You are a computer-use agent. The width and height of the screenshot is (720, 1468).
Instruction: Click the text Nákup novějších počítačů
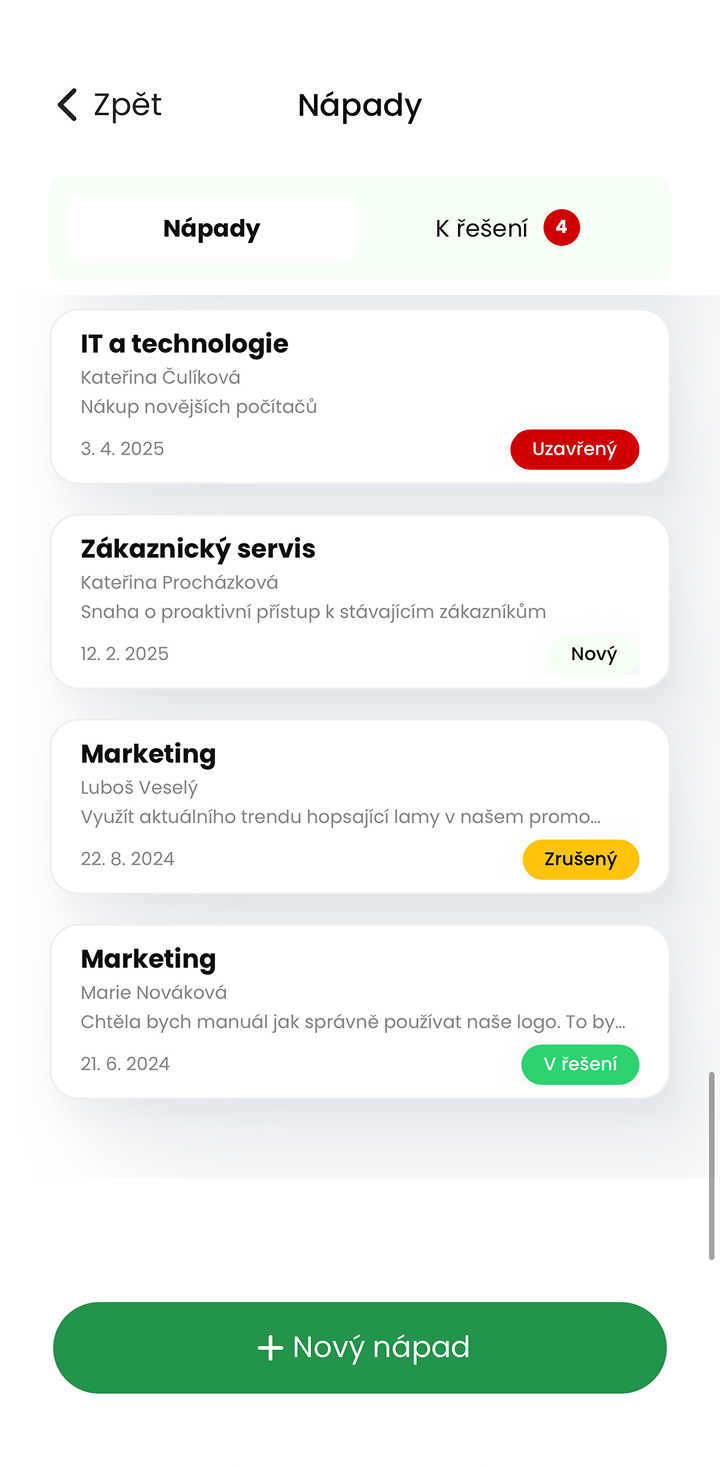tap(199, 407)
